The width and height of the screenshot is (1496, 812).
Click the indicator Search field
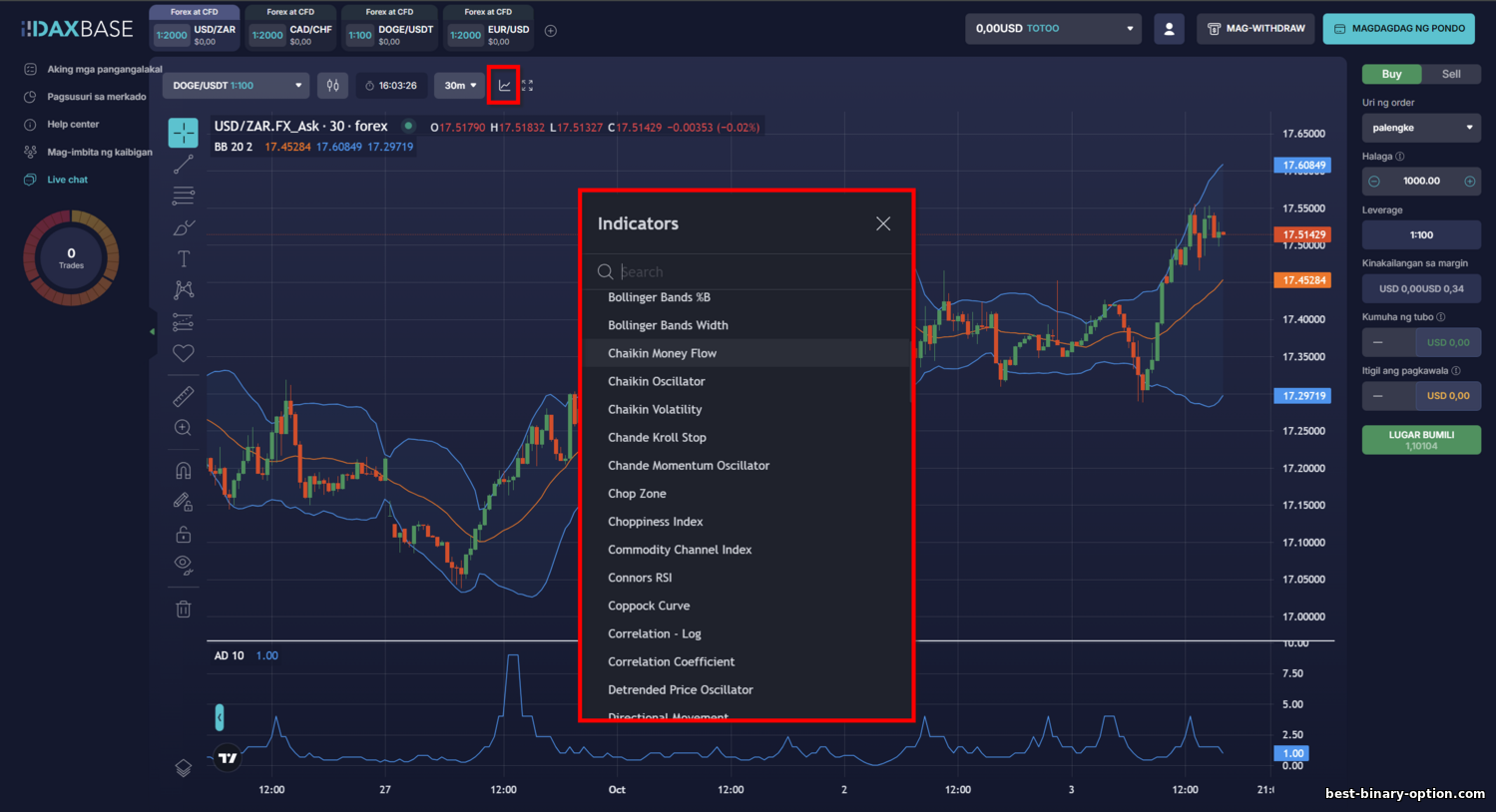758,271
